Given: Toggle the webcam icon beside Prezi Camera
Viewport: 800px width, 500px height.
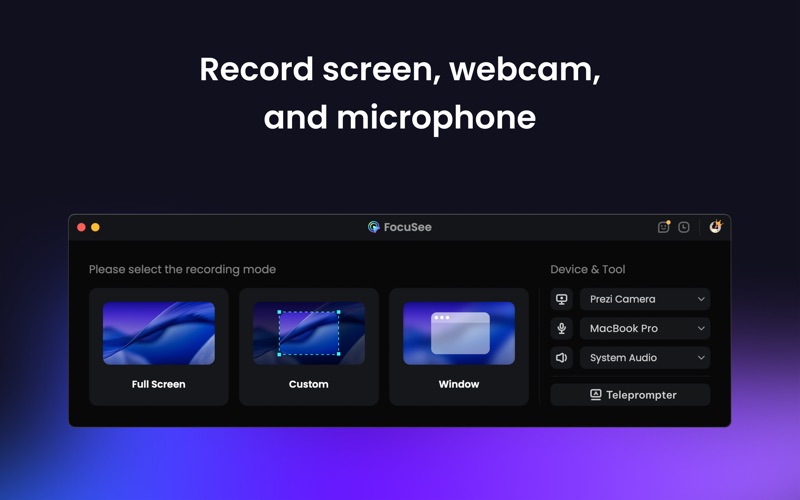Looking at the screenshot, I should coord(562,299).
